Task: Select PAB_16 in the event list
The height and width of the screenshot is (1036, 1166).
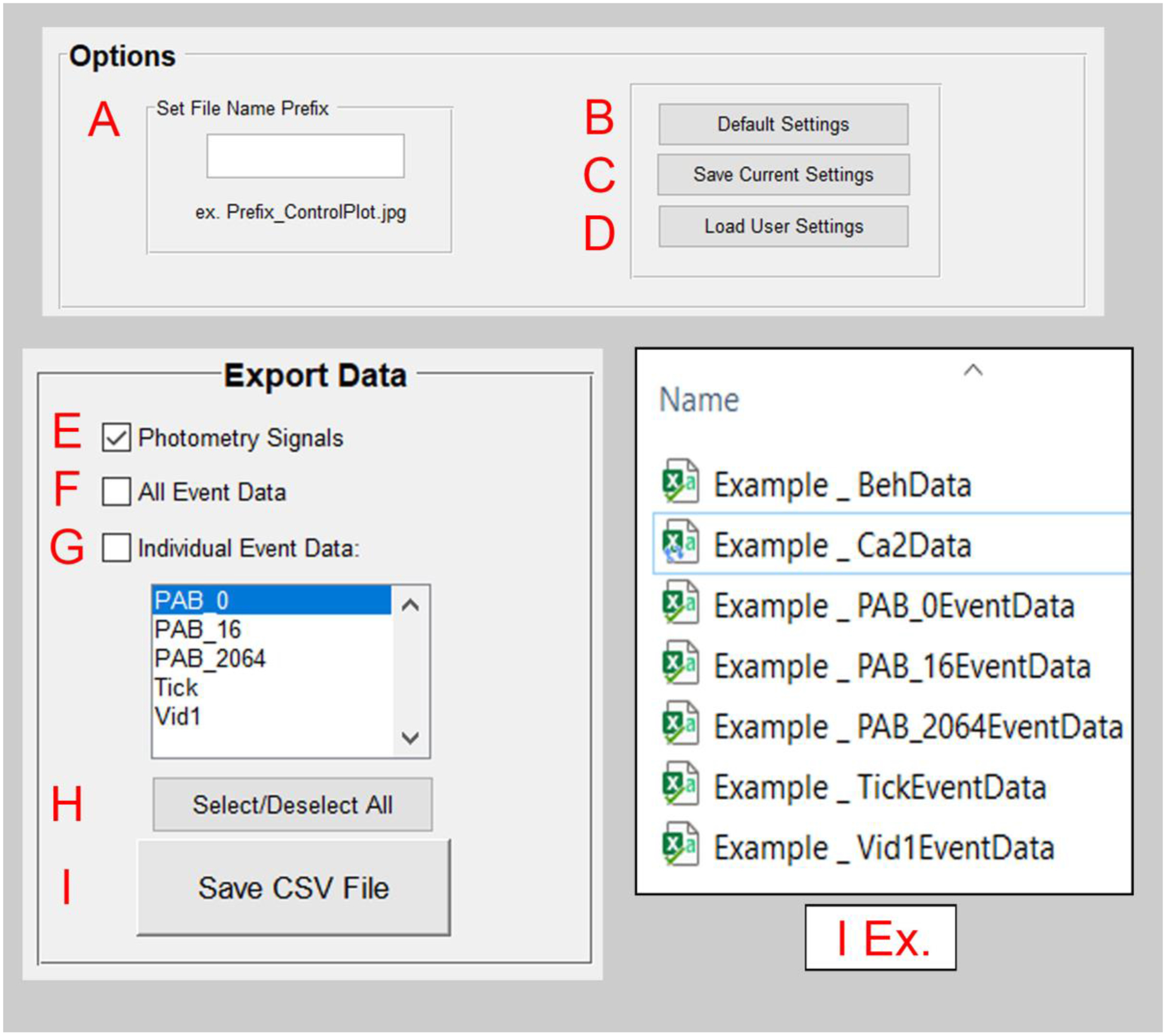Action: click(272, 629)
